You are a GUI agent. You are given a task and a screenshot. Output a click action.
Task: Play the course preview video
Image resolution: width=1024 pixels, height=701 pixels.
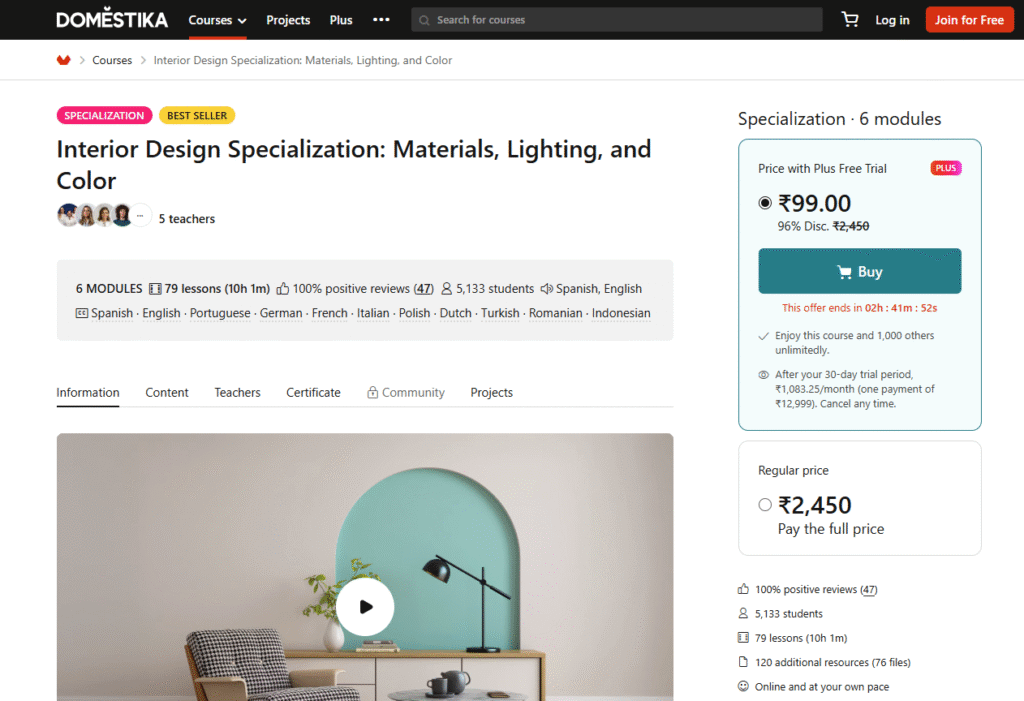click(x=365, y=606)
